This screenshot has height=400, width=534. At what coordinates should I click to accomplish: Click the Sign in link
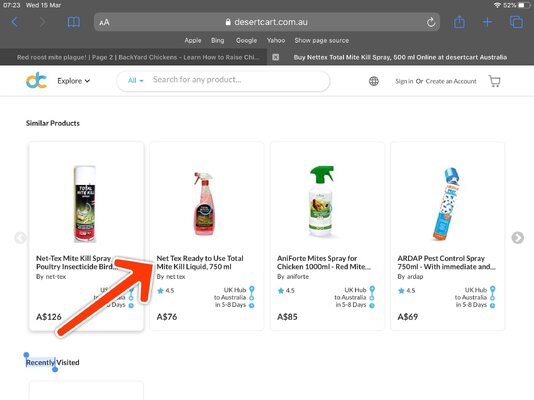[404, 81]
